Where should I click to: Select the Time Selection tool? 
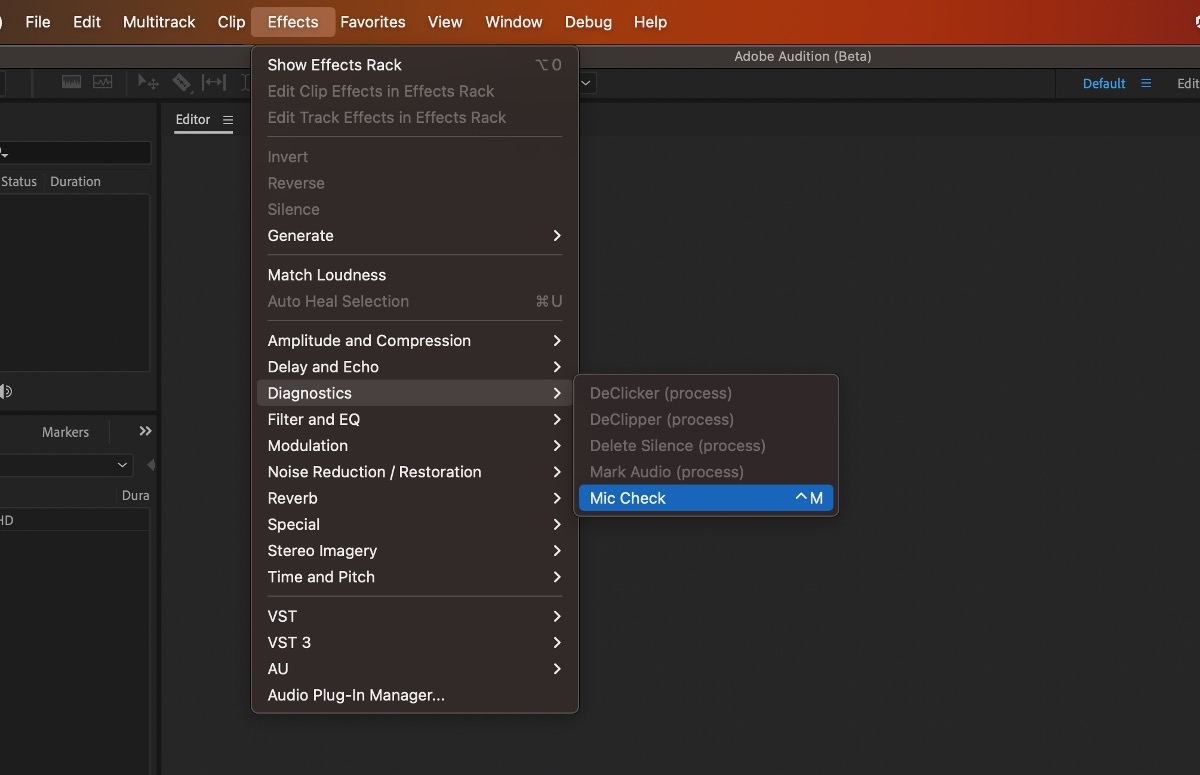point(245,82)
